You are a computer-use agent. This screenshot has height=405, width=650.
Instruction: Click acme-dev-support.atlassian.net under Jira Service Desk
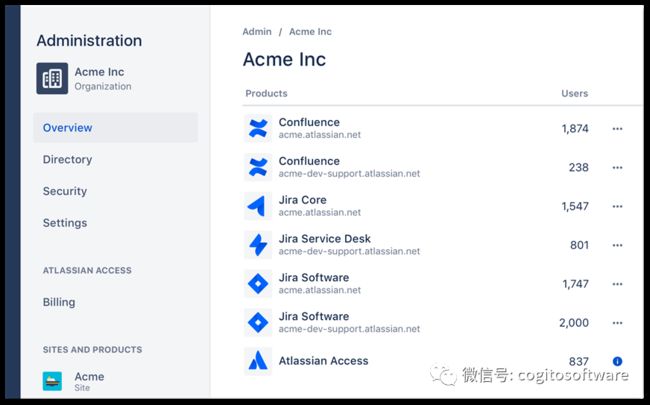(x=349, y=251)
